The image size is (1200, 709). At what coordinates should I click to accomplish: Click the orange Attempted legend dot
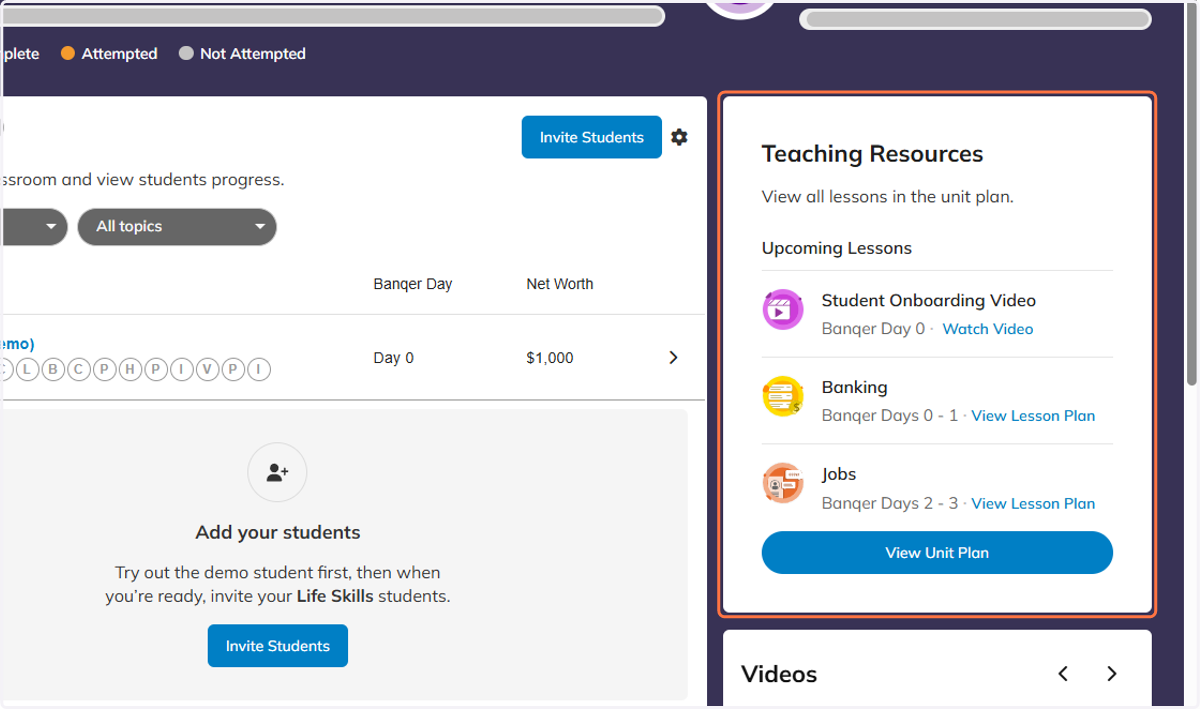click(x=68, y=54)
